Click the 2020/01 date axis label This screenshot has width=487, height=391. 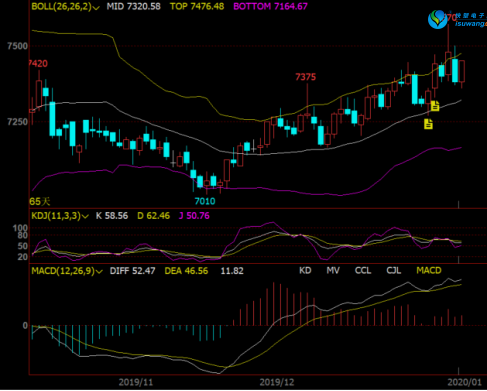pyautogui.click(x=465, y=382)
